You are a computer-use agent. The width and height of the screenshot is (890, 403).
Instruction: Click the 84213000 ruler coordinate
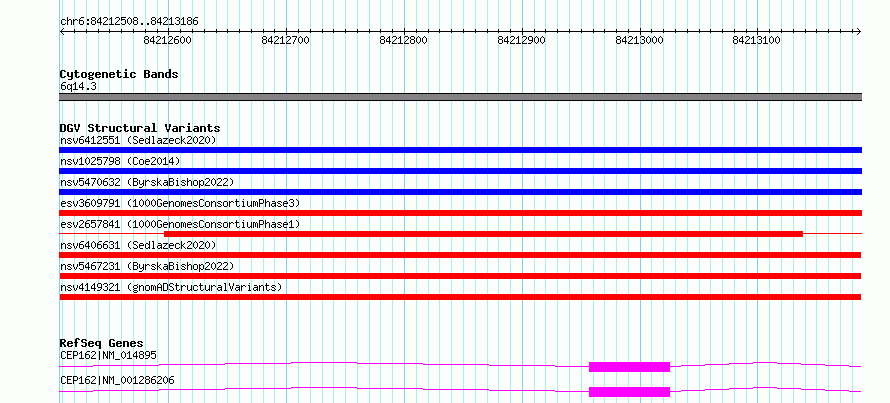tap(639, 40)
